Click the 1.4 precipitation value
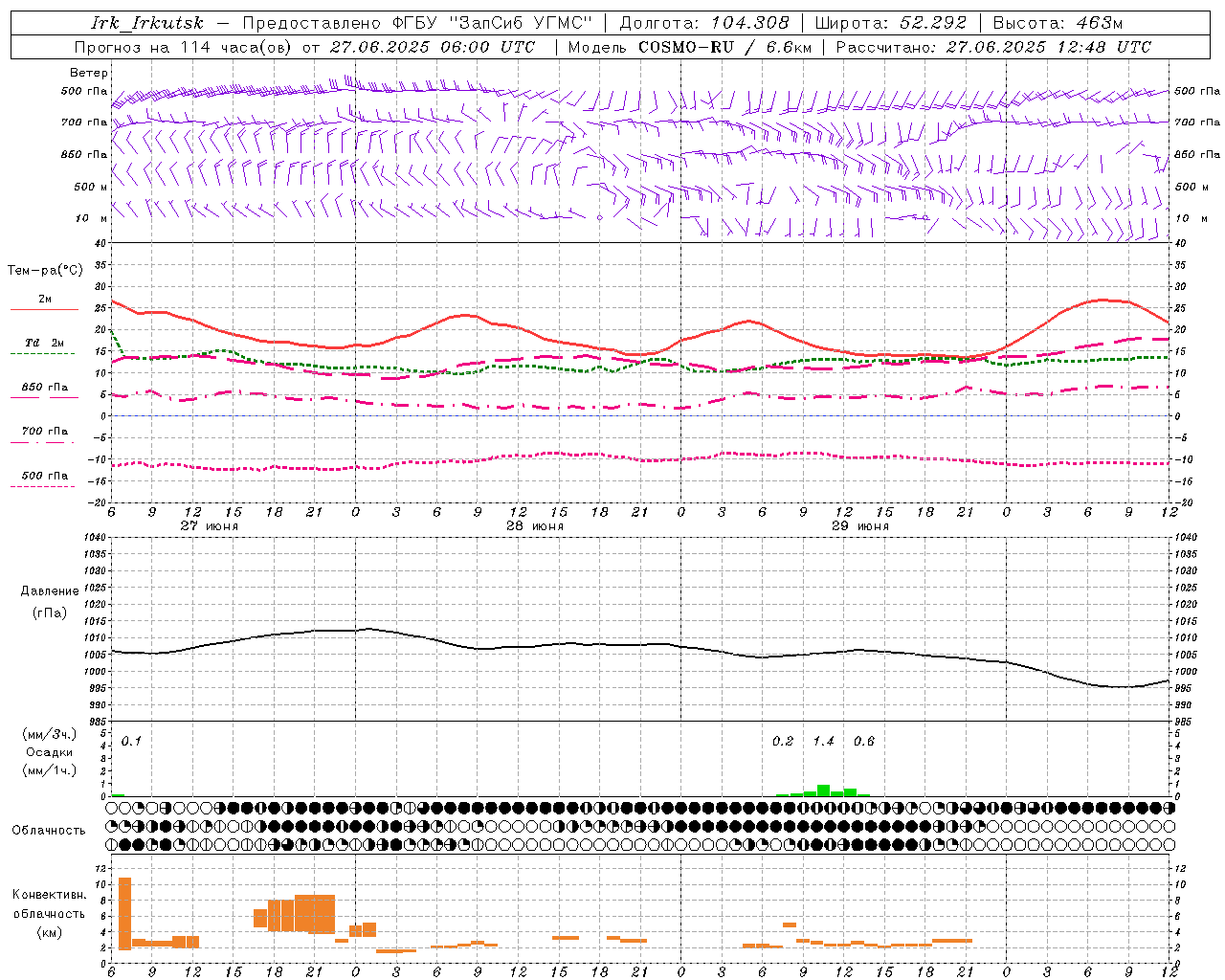 click(823, 741)
